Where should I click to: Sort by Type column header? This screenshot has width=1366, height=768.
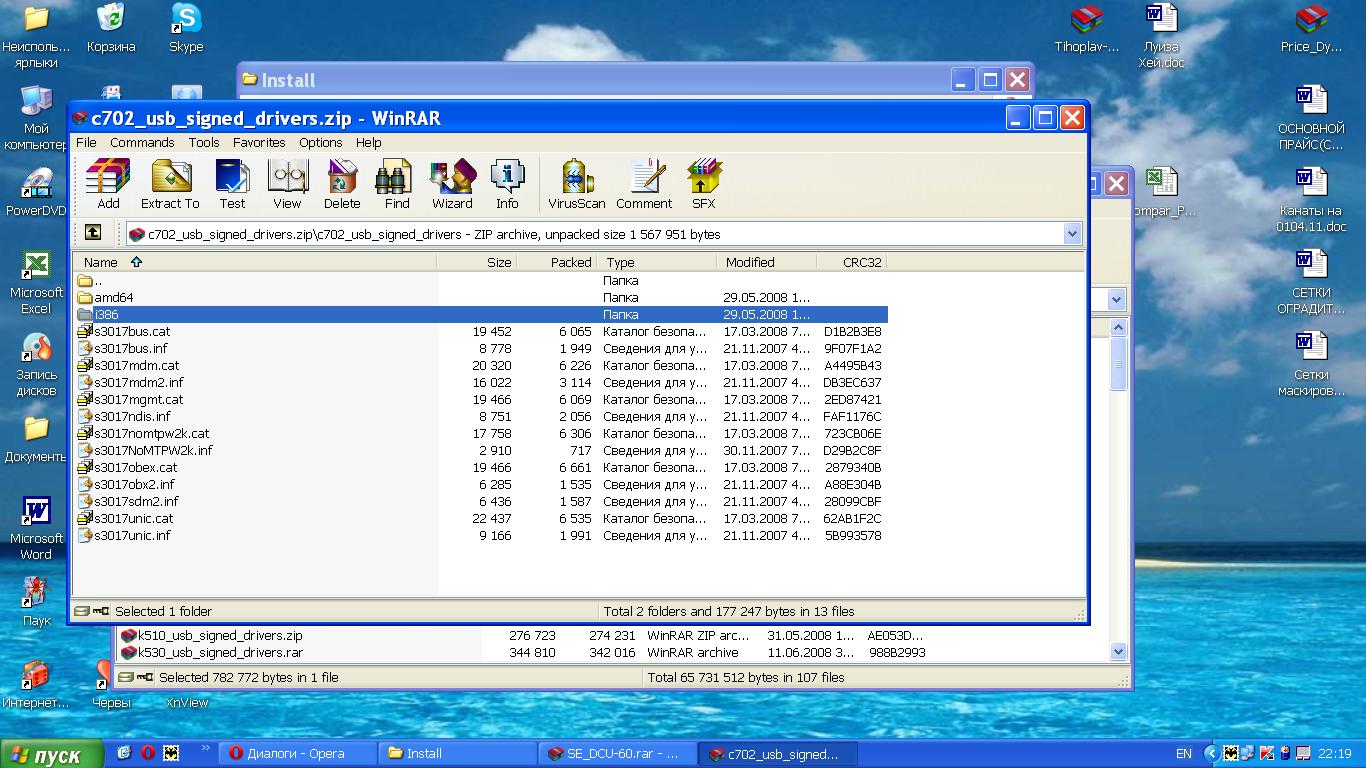tap(656, 262)
